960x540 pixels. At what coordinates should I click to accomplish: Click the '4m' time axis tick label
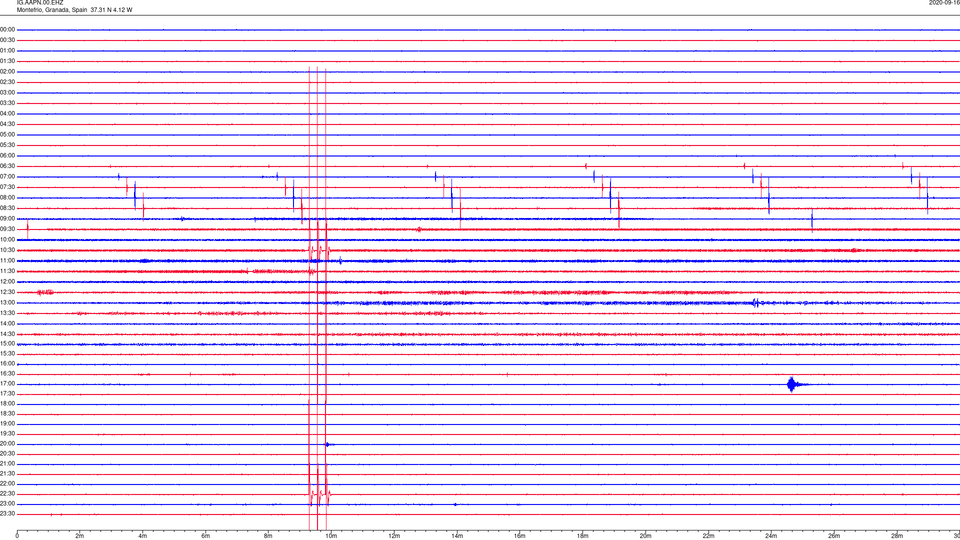click(x=143, y=536)
